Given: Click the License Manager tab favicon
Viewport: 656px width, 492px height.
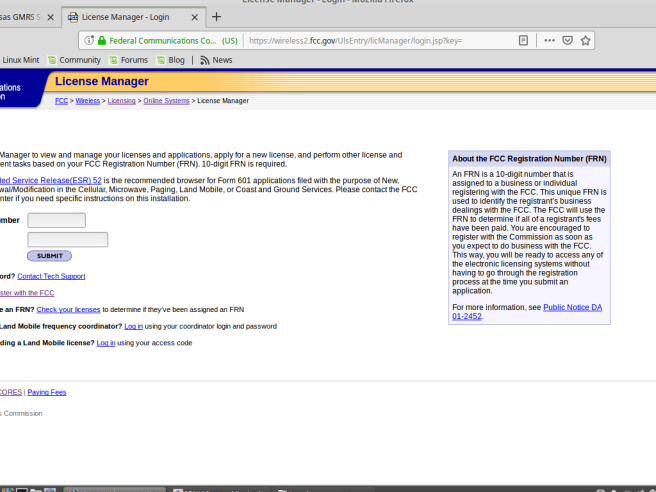Looking at the screenshot, I should 73,17.
